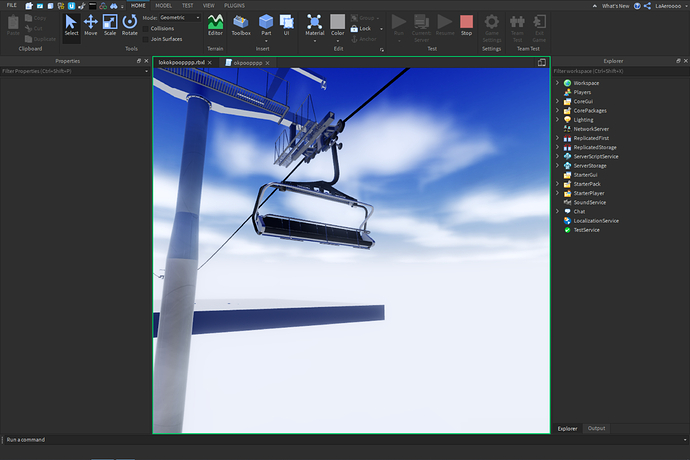Activate the Scale tool
The width and height of the screenshot is (690, 460).
[x=110, y=26]
